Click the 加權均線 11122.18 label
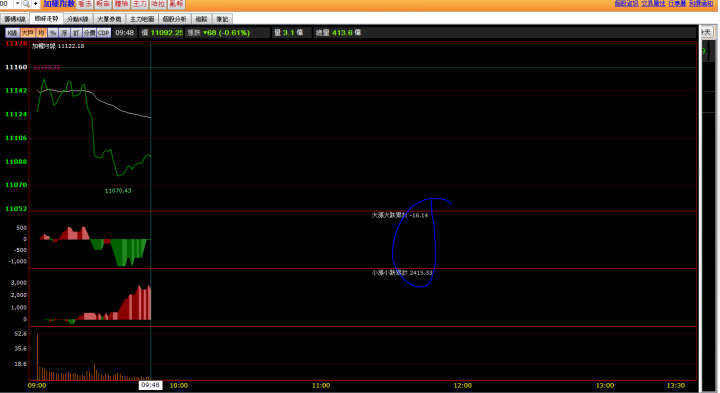This screenshot has height=393, width=720. [58, 46]
